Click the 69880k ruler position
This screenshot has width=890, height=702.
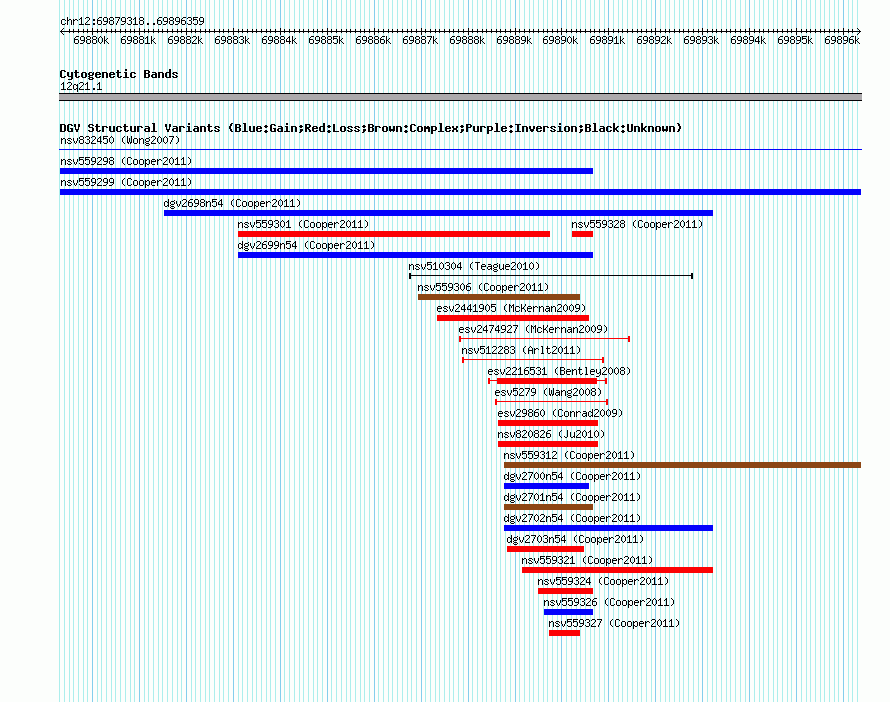pos(91,40)
